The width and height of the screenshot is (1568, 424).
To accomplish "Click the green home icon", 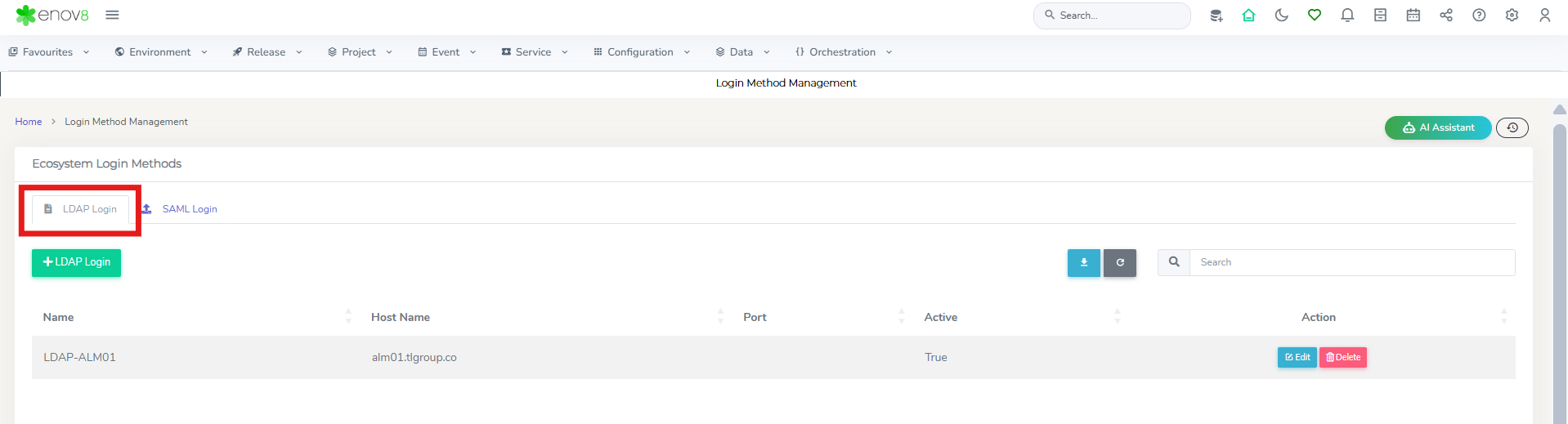I will point(1248,15).
